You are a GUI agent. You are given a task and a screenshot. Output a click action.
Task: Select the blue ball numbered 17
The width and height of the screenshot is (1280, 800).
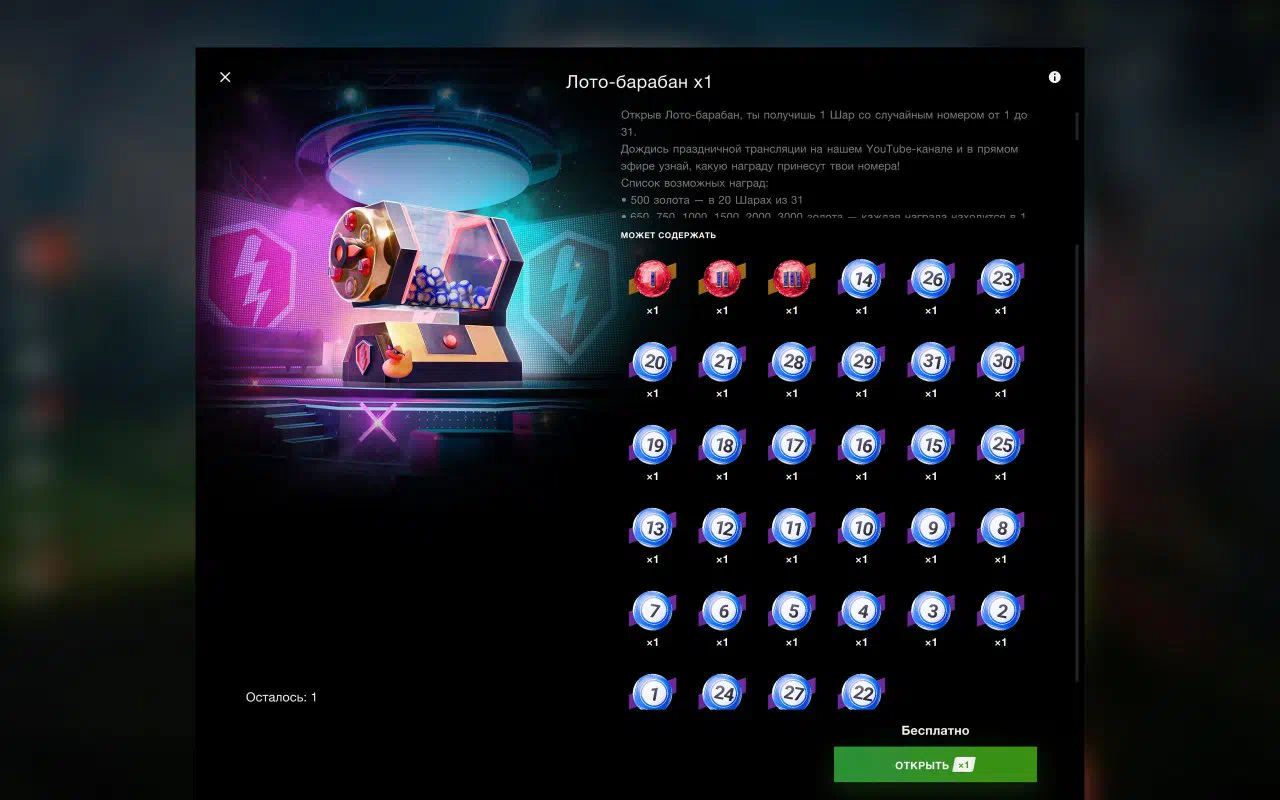click(x=792, y=445)
